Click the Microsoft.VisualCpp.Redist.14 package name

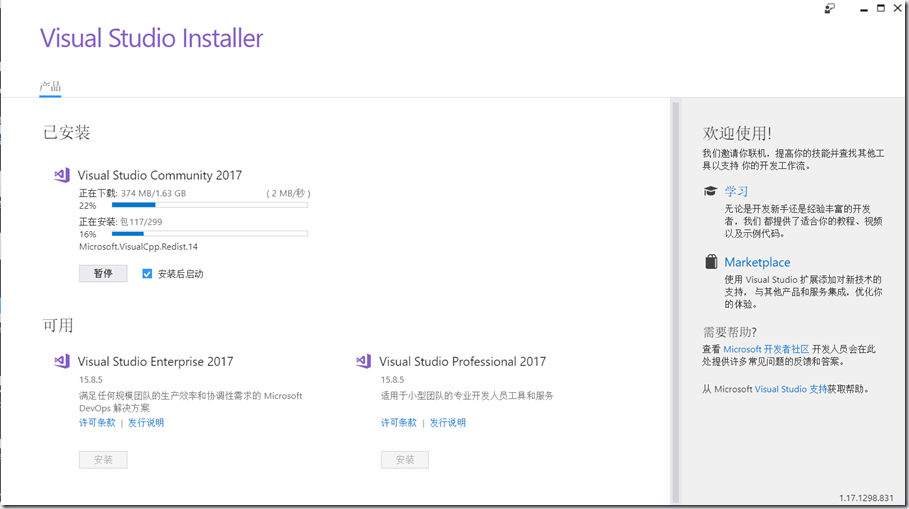tap(139, 247)
